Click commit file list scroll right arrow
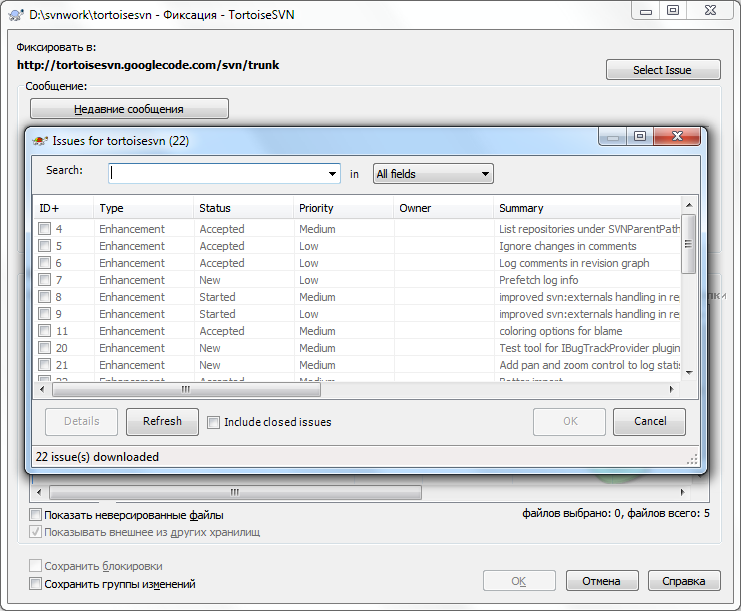The width and height of the screenshot is (741, 611). click(x=682, y=492)
